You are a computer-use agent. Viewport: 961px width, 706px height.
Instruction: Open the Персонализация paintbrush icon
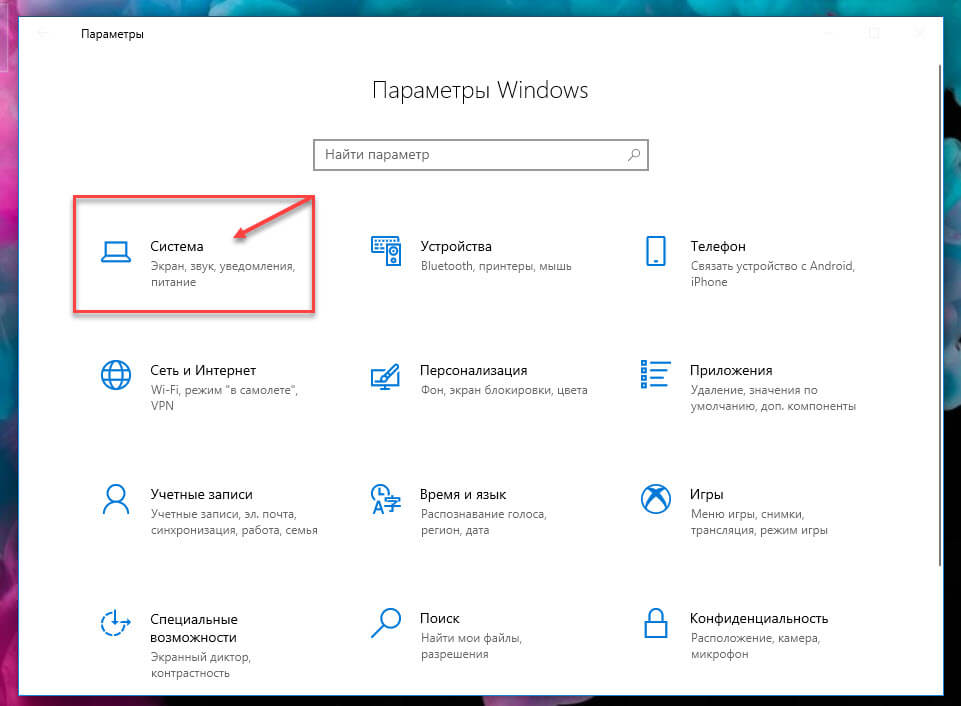click(386, 376)
